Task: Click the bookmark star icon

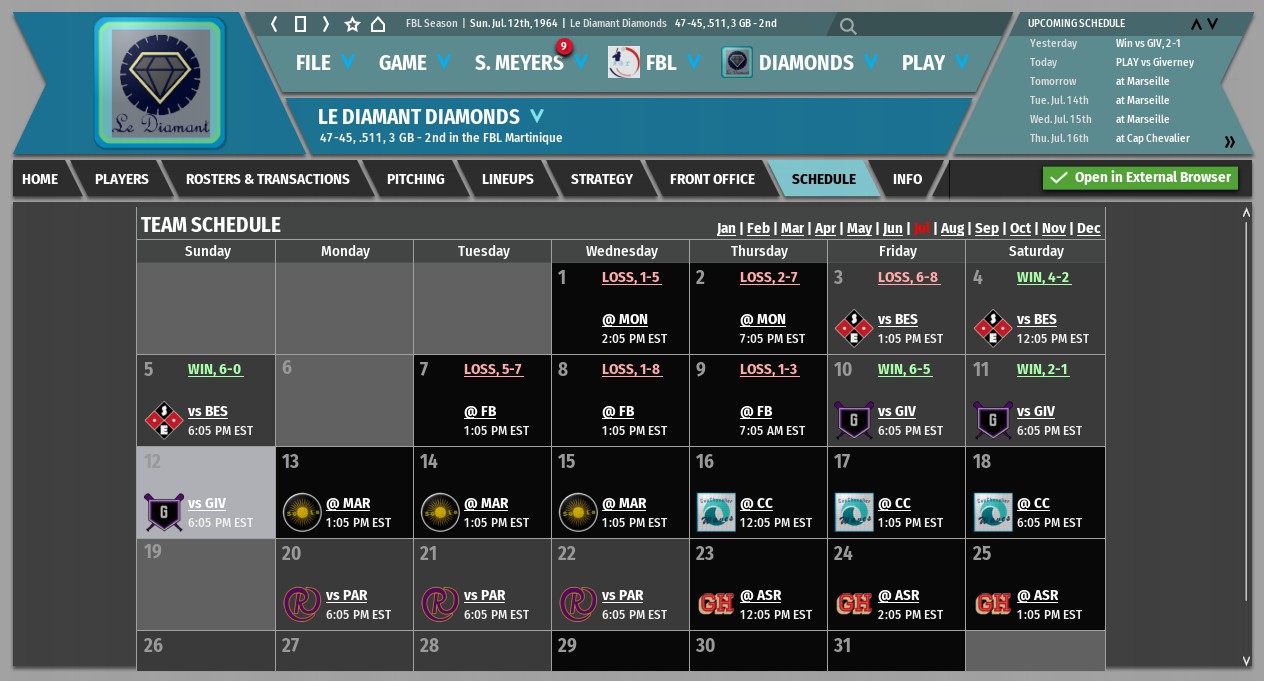Action: click(x=352, y=24)
